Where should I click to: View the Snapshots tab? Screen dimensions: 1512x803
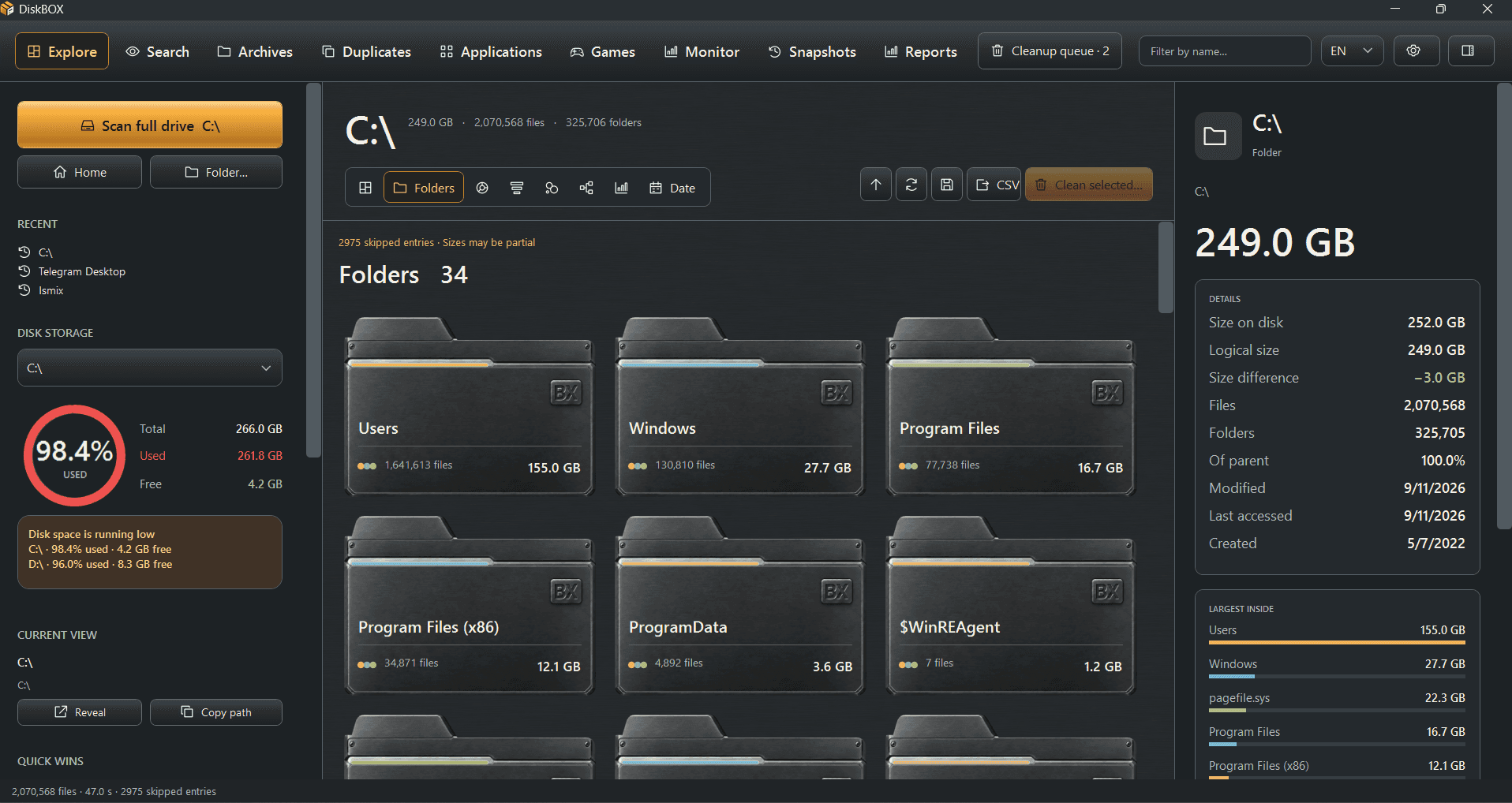pos(812,51)
